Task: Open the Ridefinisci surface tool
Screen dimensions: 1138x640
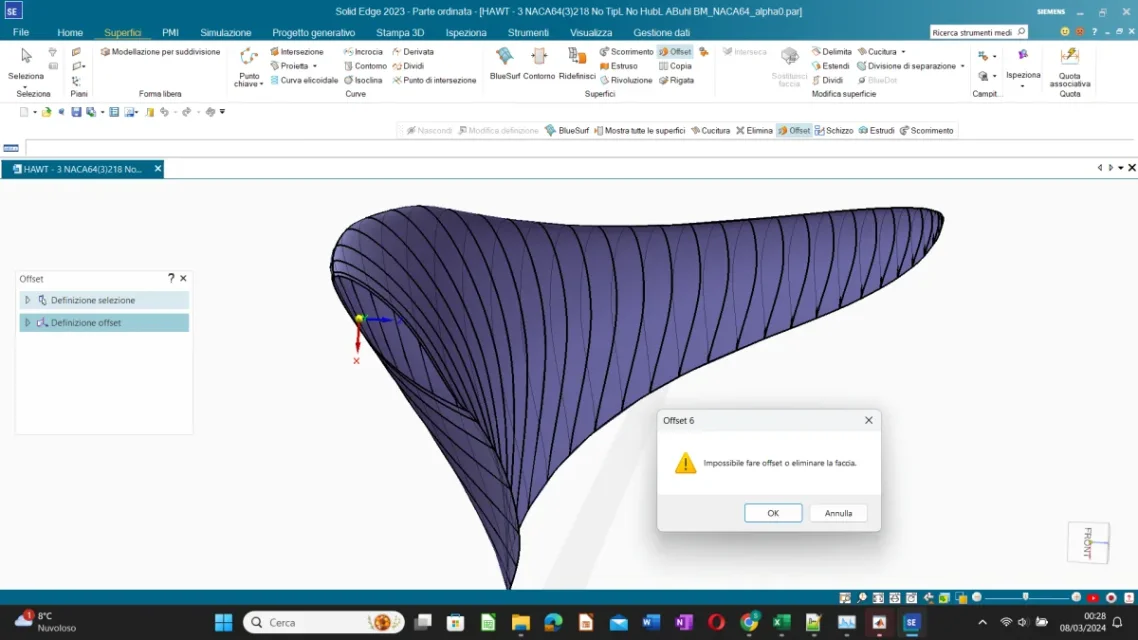Action: pos(577,63)
